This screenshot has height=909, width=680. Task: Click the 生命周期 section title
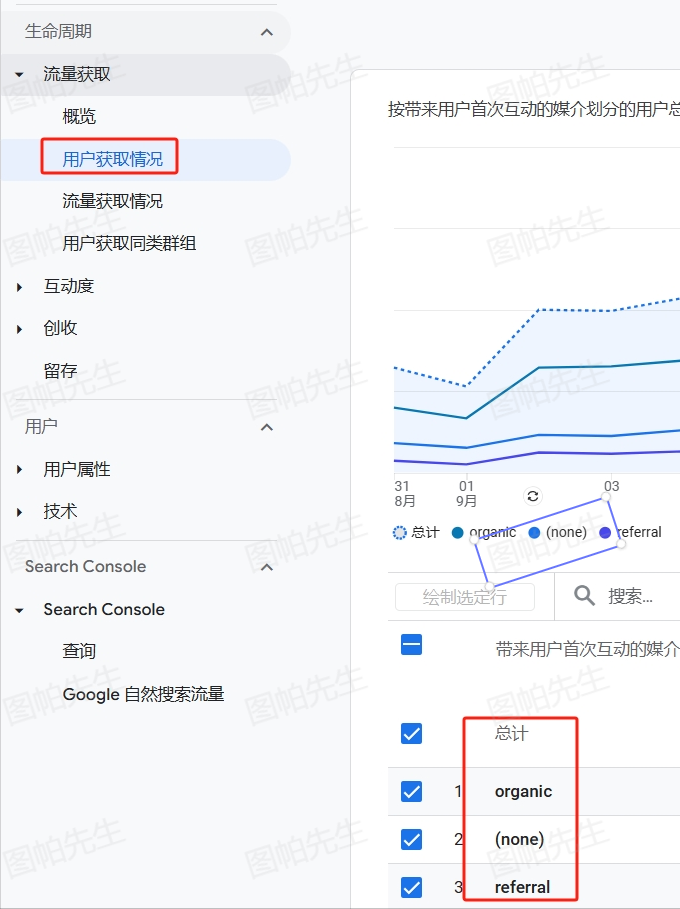tap(58, 31)
